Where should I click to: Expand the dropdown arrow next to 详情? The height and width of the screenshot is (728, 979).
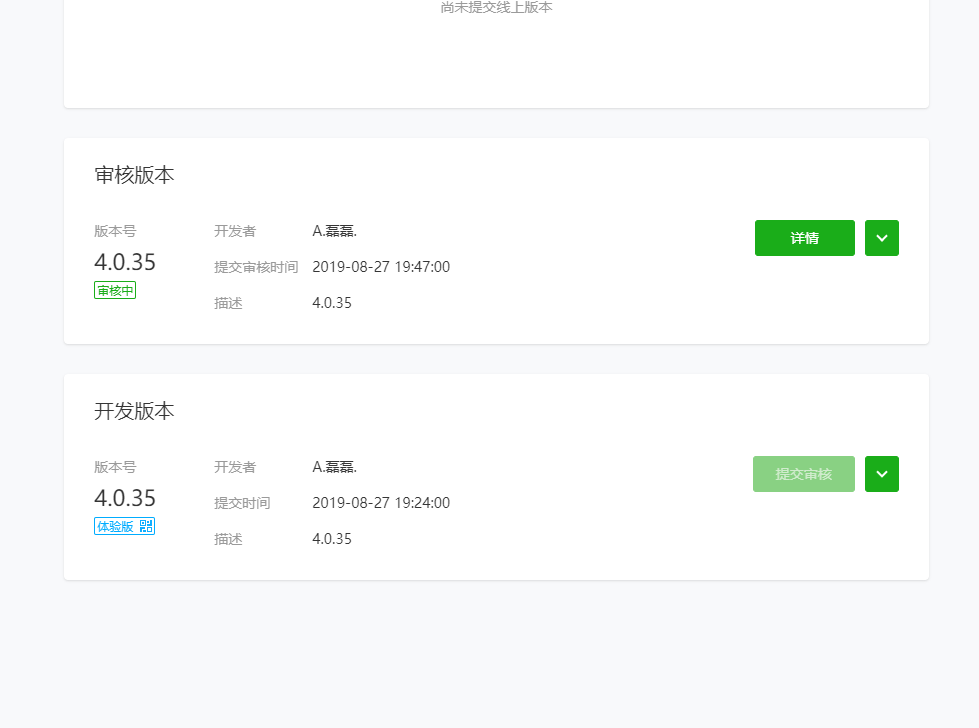(881, 238)
